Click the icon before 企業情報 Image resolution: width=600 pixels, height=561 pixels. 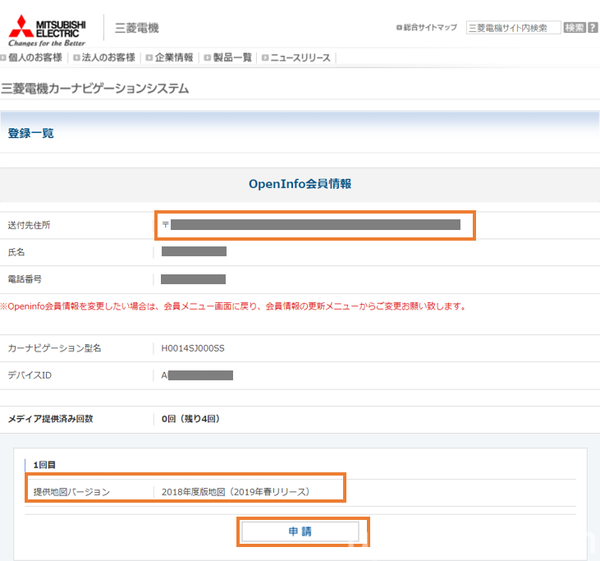[149, 58]
